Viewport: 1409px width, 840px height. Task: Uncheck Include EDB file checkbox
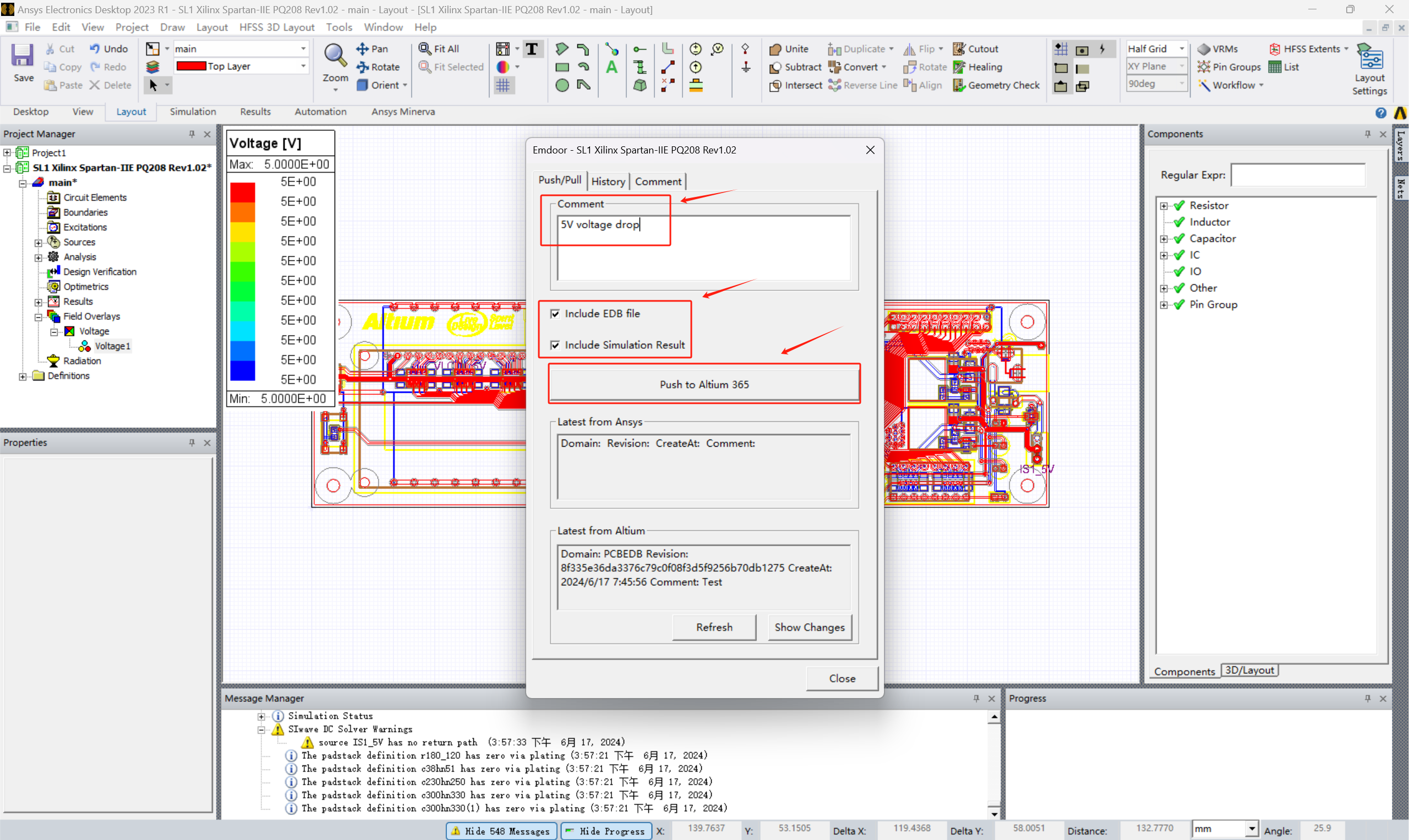click(x=555, y=314)
